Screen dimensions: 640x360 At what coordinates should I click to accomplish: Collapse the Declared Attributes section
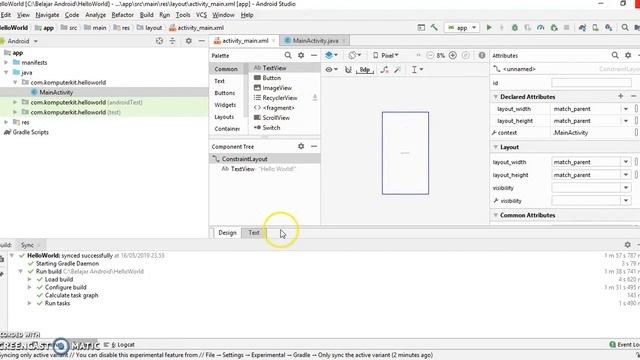tap(496, 97)
